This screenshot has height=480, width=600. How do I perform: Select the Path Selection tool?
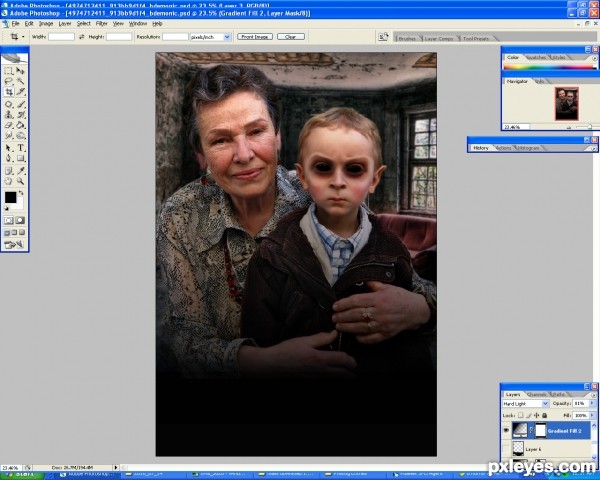[8, 148]
